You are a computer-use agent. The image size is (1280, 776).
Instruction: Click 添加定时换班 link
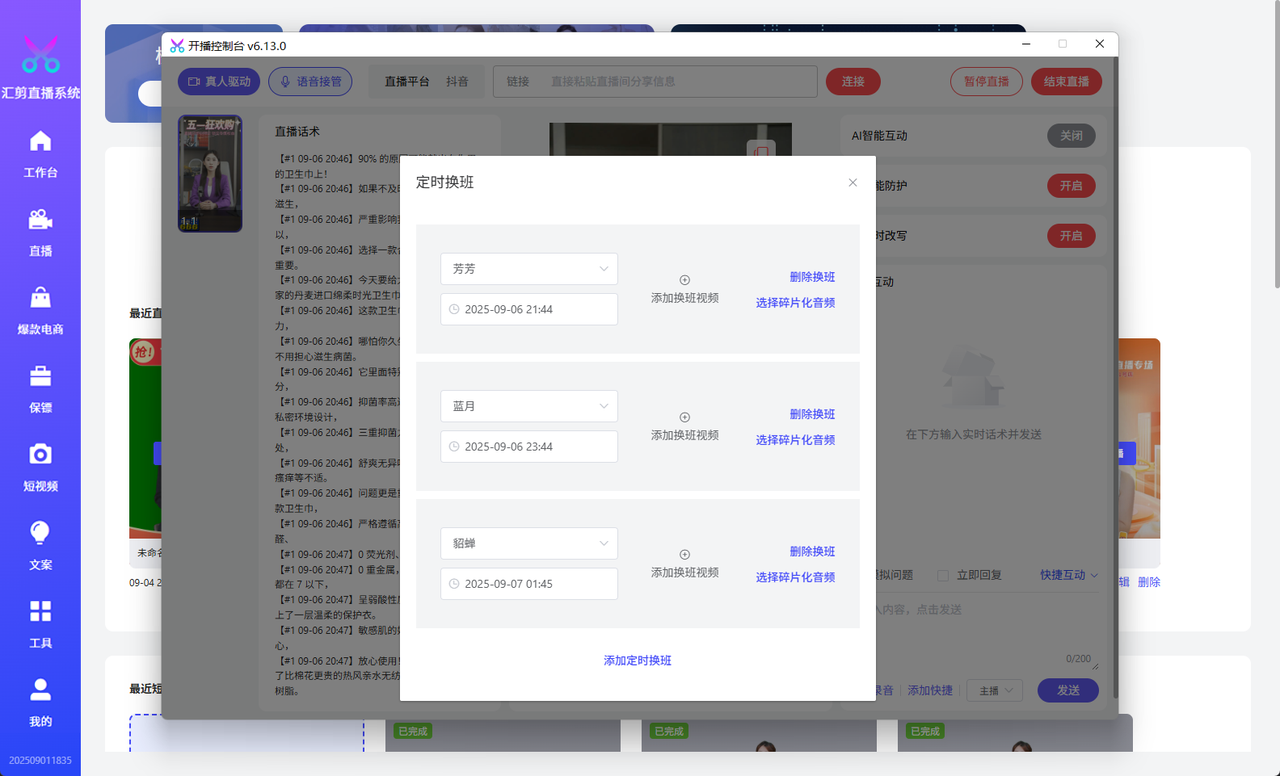[x=637, y=661]
